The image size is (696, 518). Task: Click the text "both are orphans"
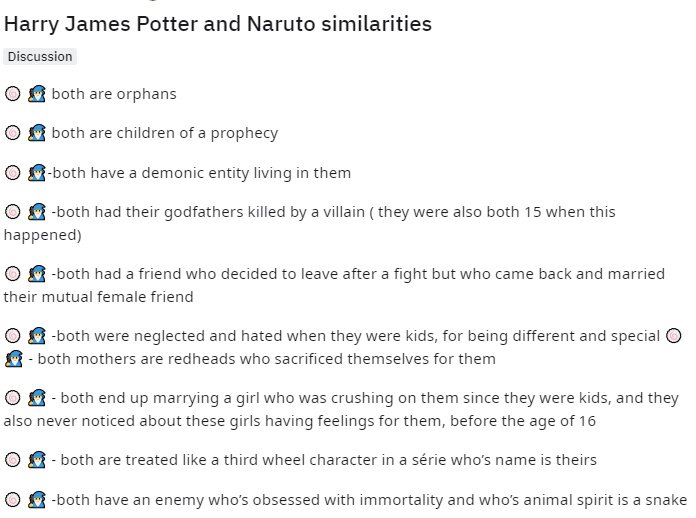pos(114,94)
